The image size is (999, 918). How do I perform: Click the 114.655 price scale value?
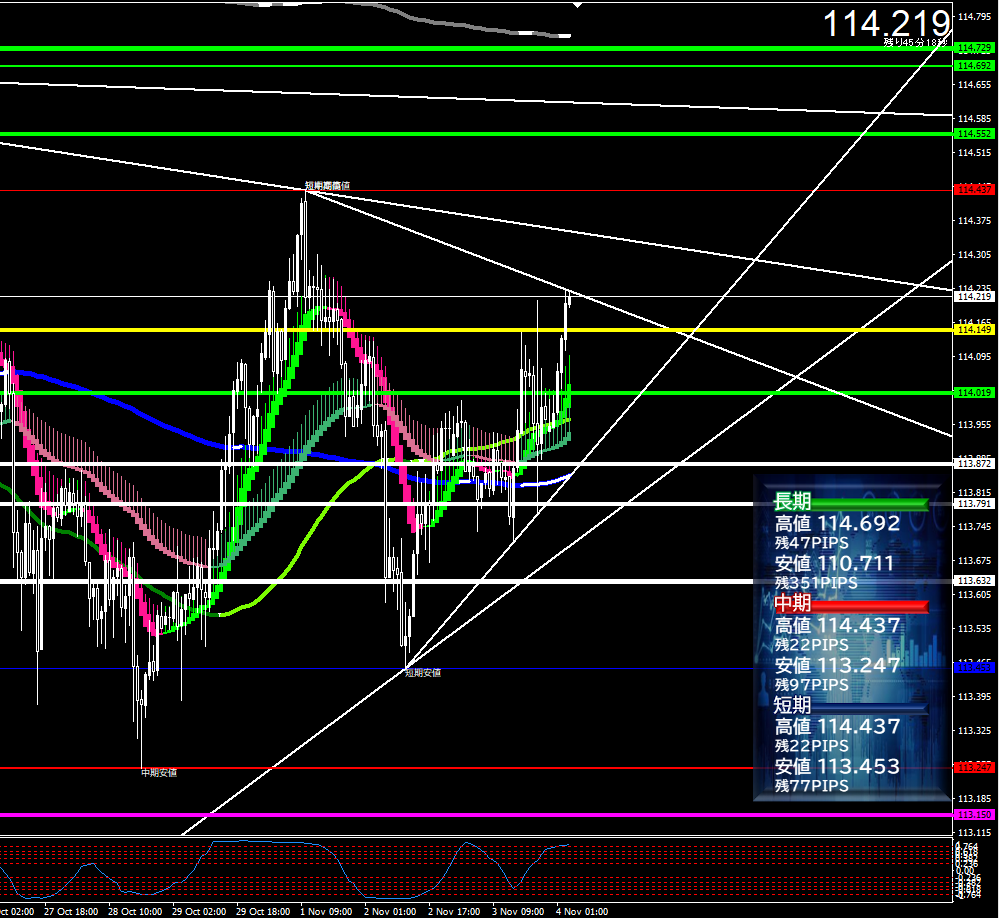tap(974, 85)
